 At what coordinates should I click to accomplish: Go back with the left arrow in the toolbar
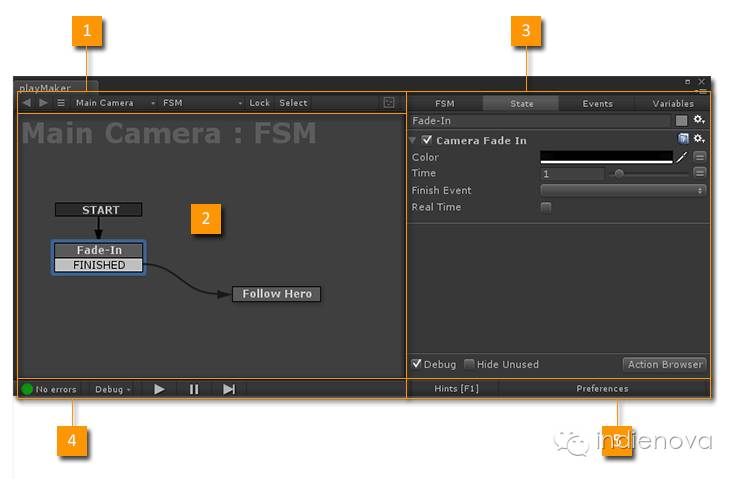click(x=27, y=102)
